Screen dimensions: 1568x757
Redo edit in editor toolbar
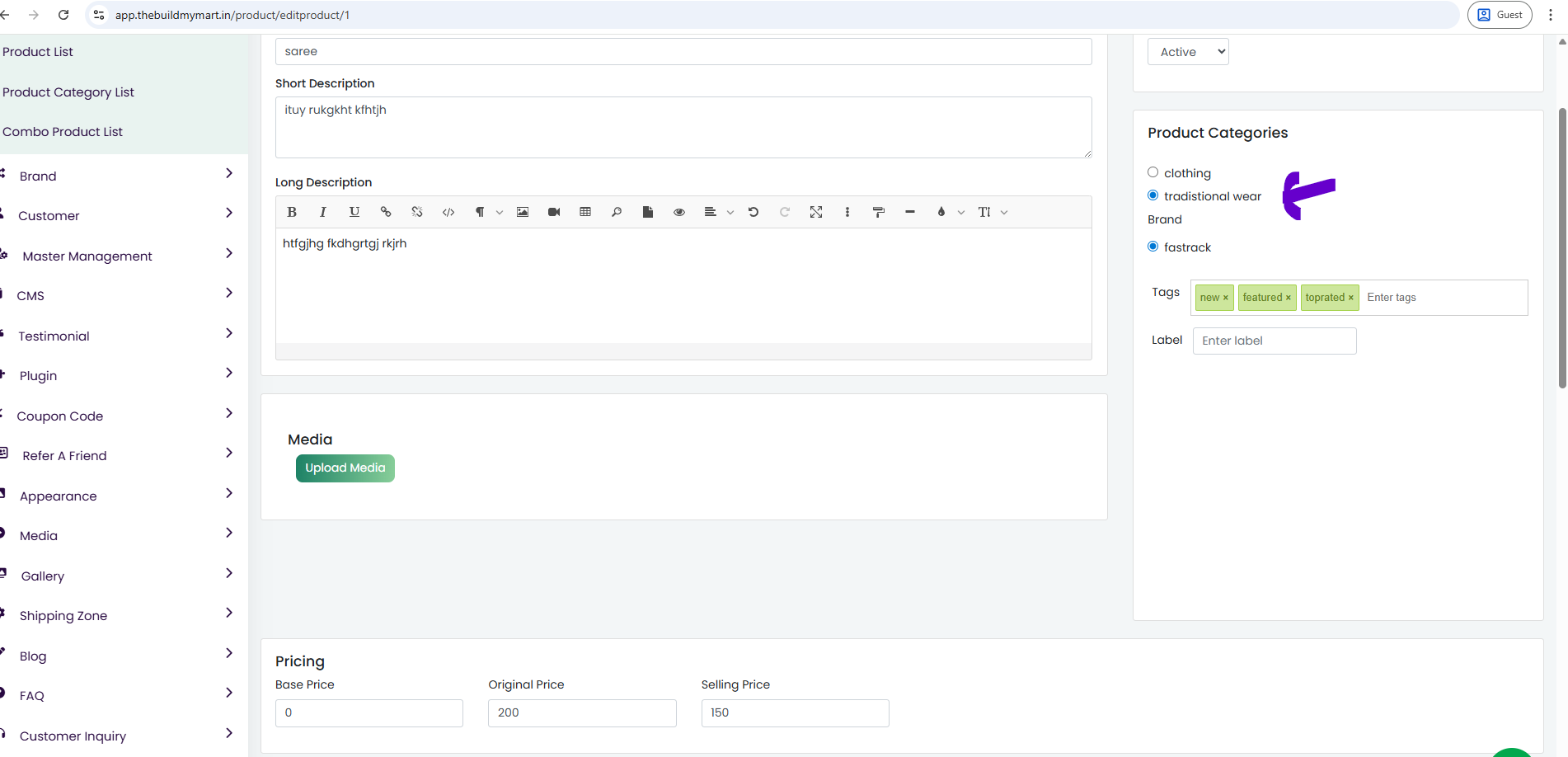click(785, 212)
